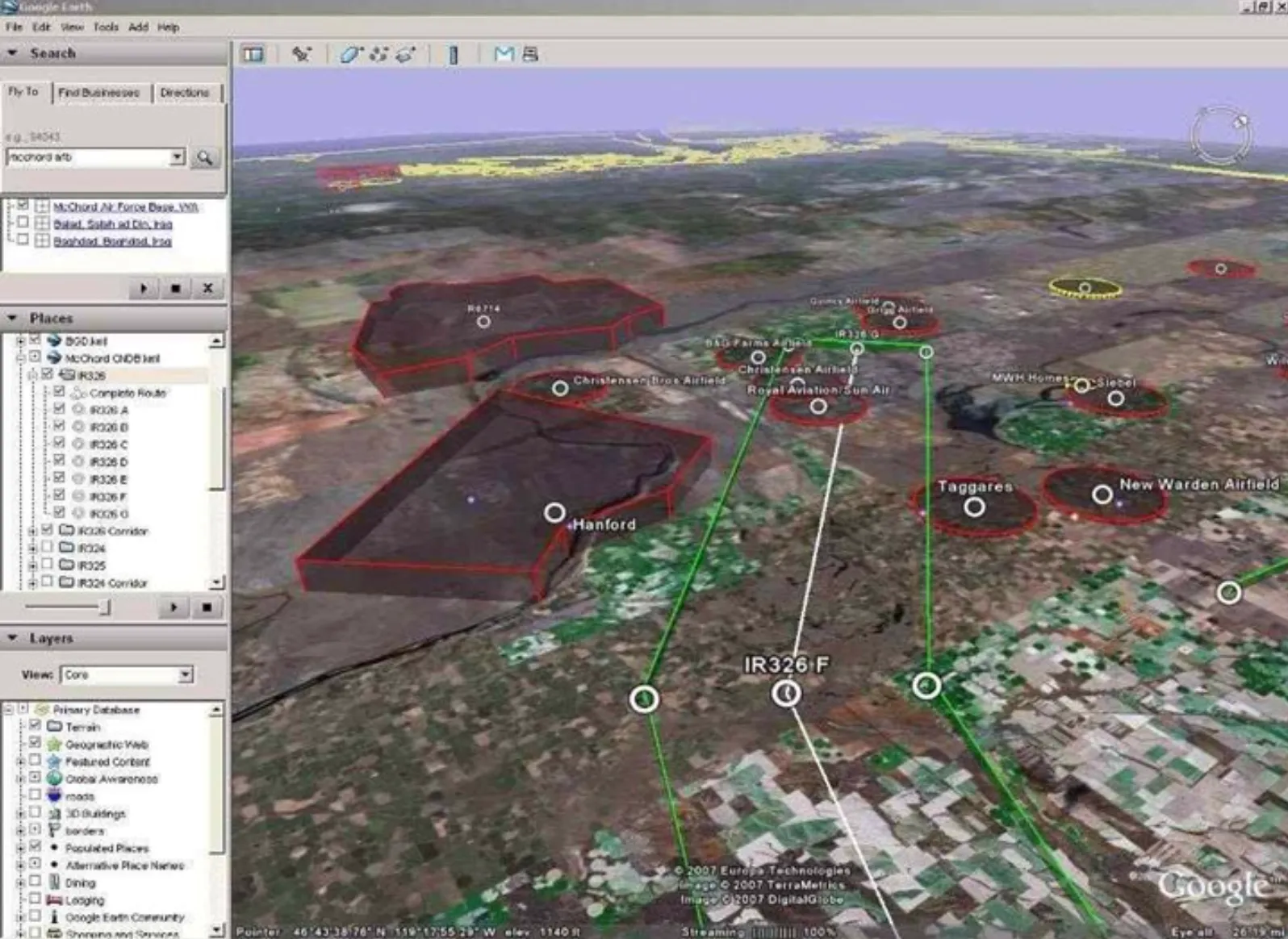Screen dimensions: 1288x939
Task: Click the Global Awareness globe icon
Action: (54, 778)
